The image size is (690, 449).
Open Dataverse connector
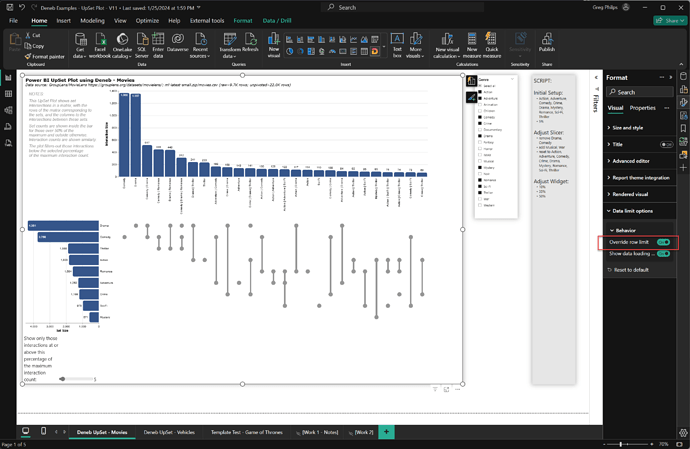click(x=178, y=43)
